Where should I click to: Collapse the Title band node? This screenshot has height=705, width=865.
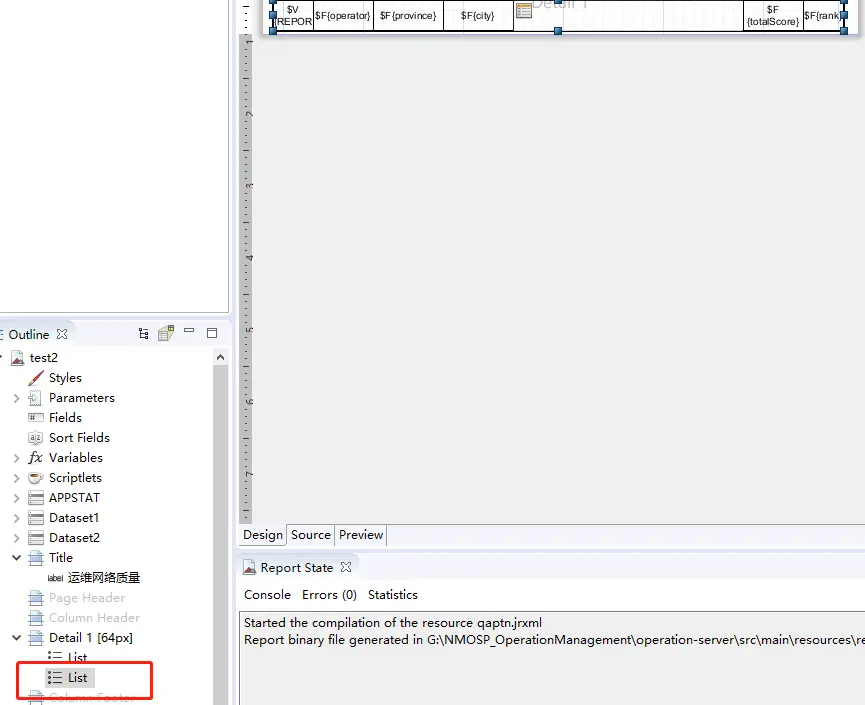17,558
